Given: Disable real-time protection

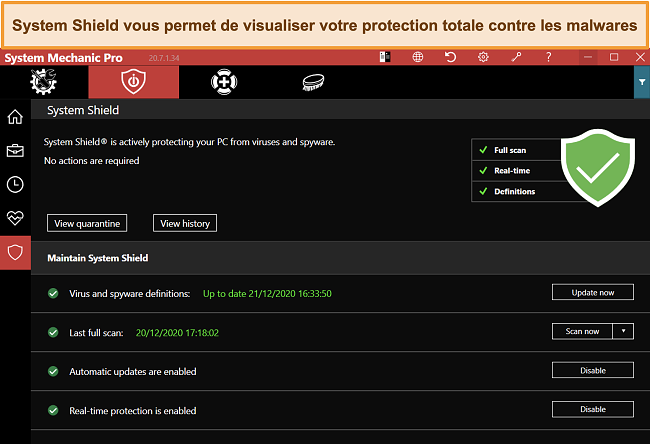Looking at the screenshot, I should 593,409.
